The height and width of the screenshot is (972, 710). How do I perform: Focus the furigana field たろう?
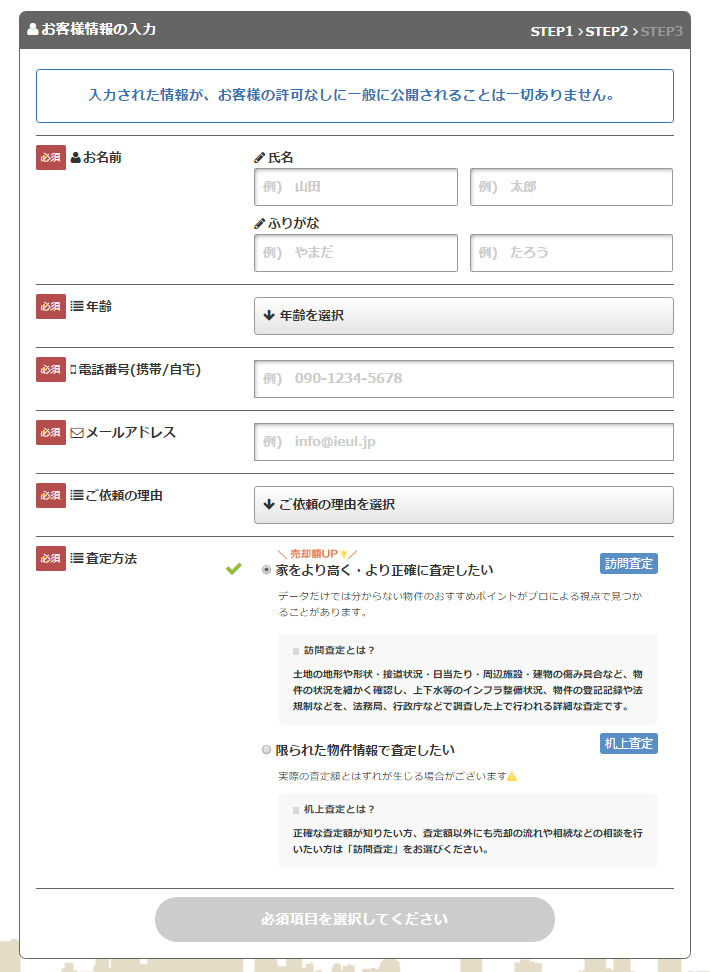pos(571,253)
